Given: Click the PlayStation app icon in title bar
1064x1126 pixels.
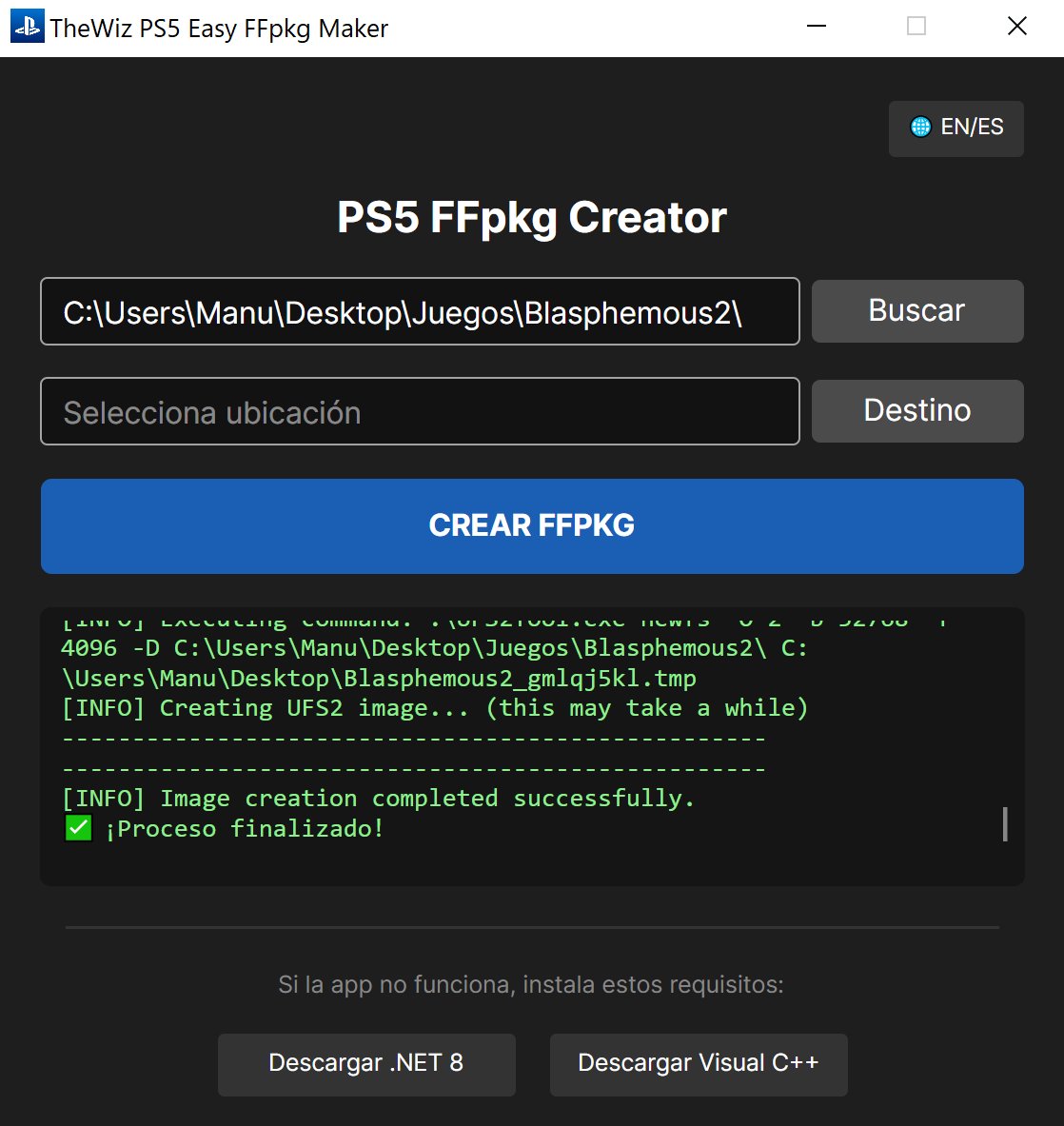Looking at the screenshot, I should tap(28, 27).
